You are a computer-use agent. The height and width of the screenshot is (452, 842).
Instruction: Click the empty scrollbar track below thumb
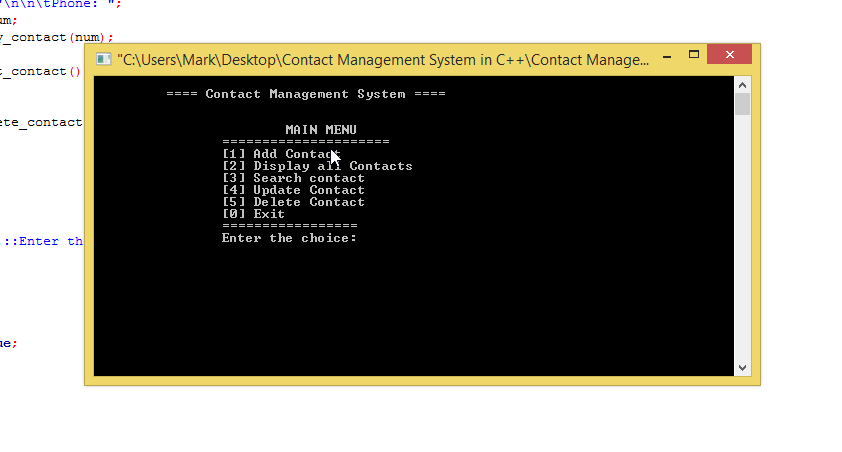tap(741, 240)
